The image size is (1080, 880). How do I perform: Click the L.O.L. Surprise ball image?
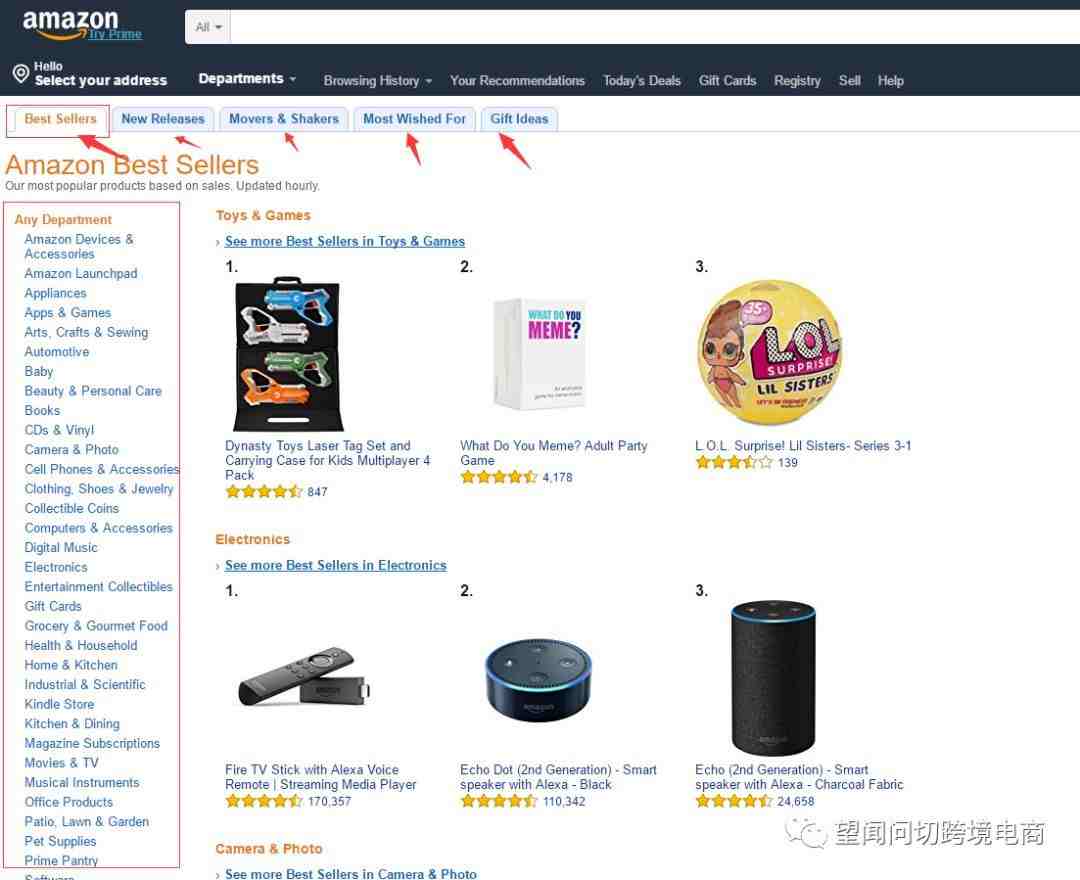point(770,352)
